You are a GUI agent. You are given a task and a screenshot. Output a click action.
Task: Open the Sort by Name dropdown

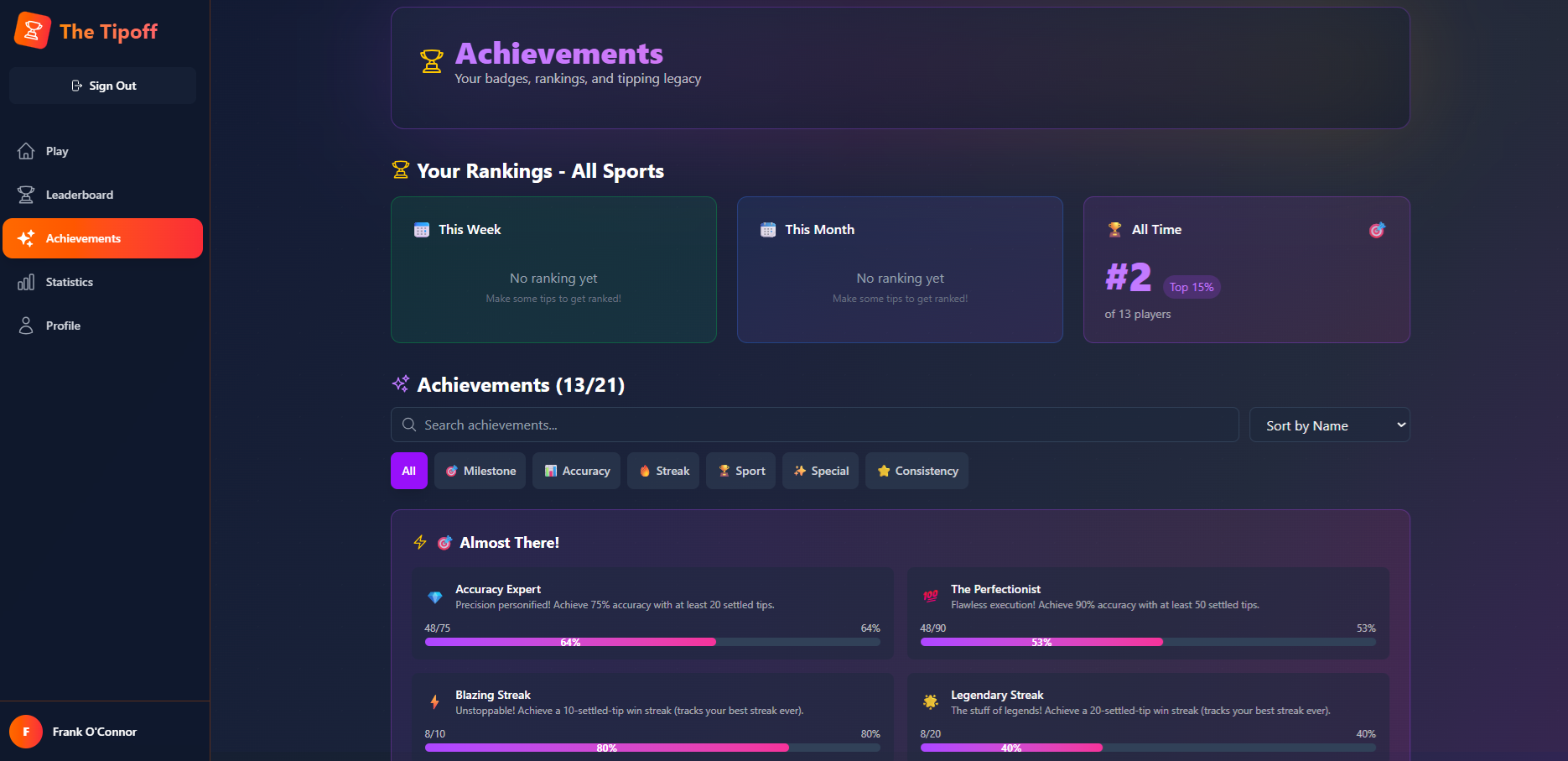(1329, 425)
